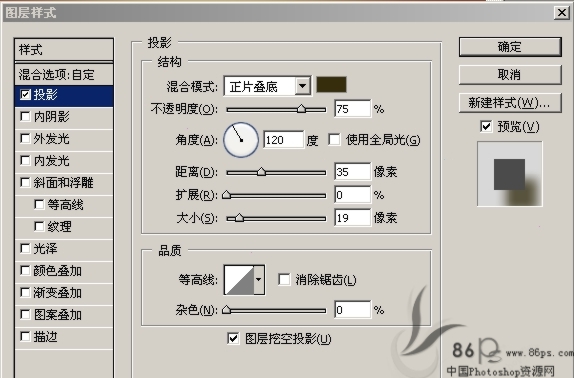Viewport: 574px width, 378px height.
Task: Open the 外发光 style settings
Action: click(52, 139)
